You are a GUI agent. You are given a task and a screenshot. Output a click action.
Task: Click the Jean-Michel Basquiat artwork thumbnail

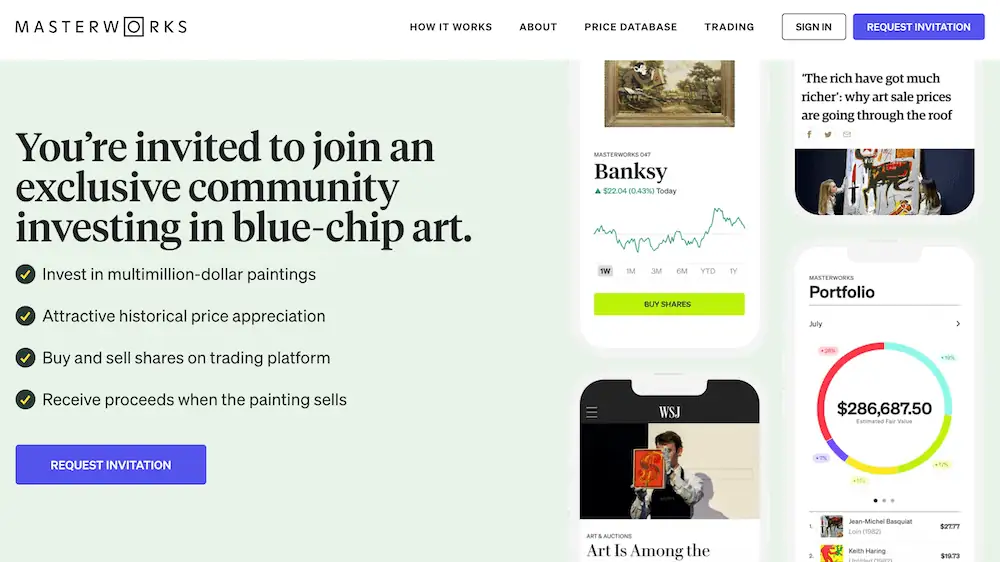832,526
